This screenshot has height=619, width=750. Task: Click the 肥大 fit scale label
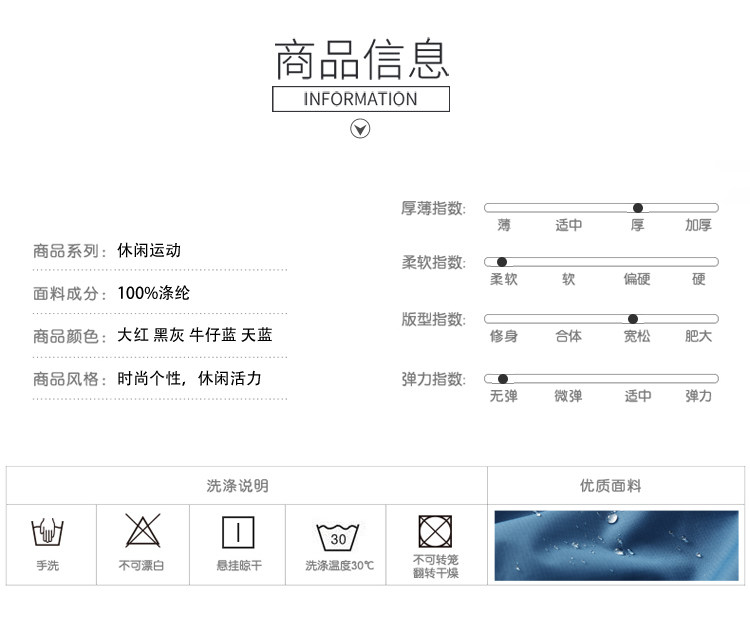698,336
